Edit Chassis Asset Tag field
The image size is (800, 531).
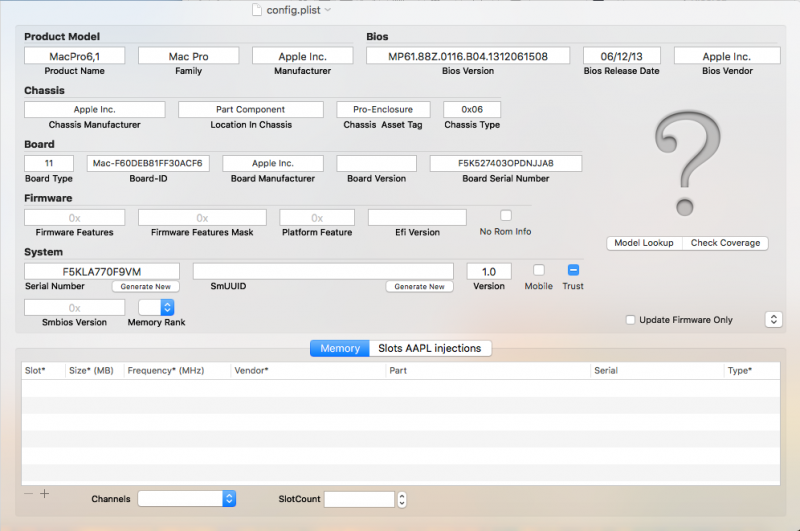[383, 109]
